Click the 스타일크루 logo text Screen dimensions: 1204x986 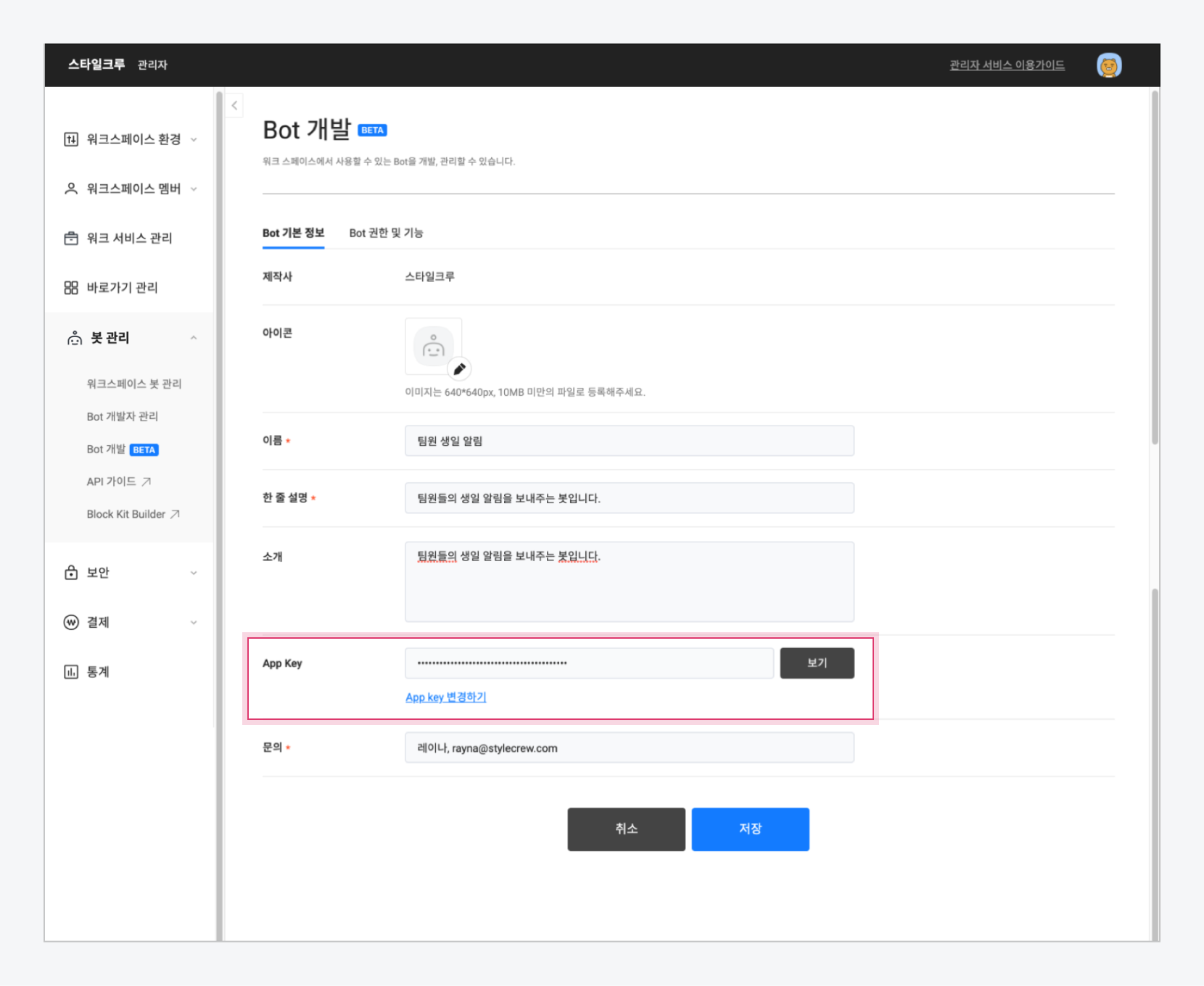point(96,65)
